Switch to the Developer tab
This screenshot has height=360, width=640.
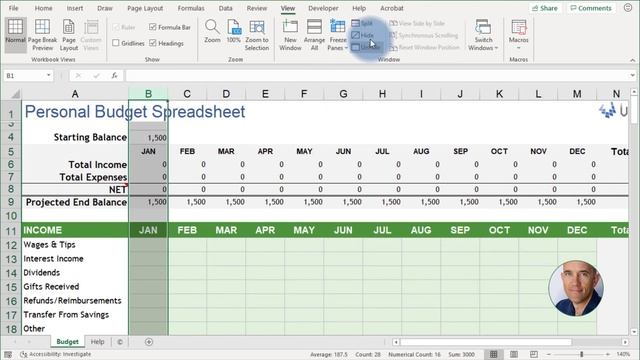point(323,8)
